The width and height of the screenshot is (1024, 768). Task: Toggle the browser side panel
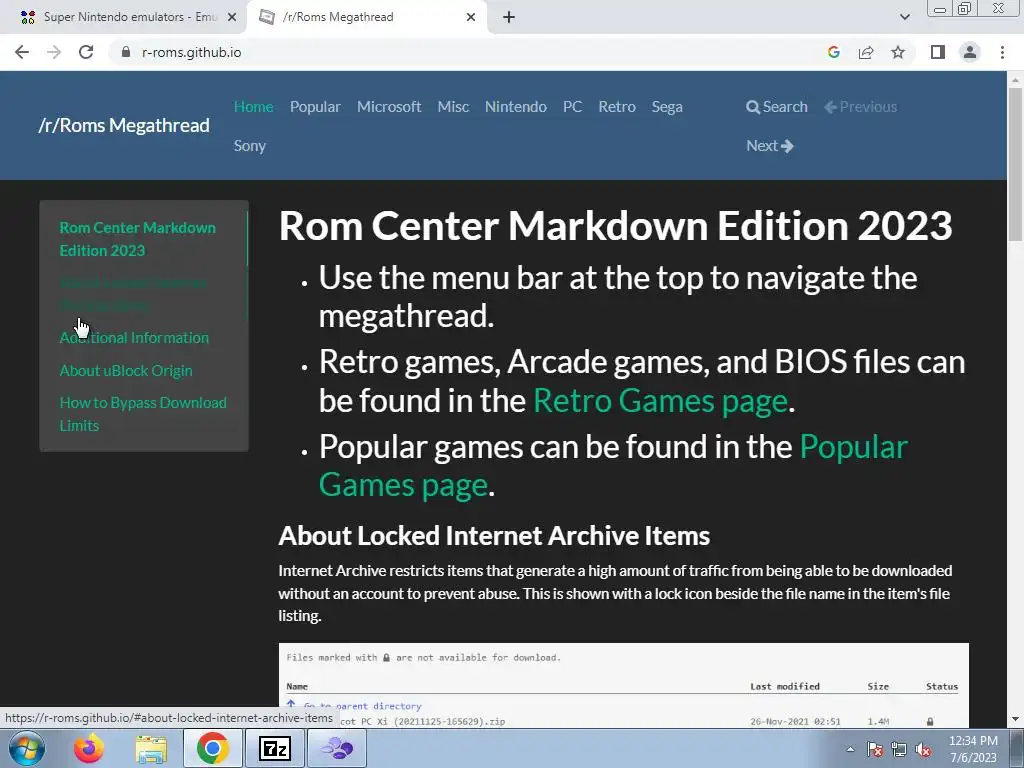pyautogui.click(x=938, y=52)
